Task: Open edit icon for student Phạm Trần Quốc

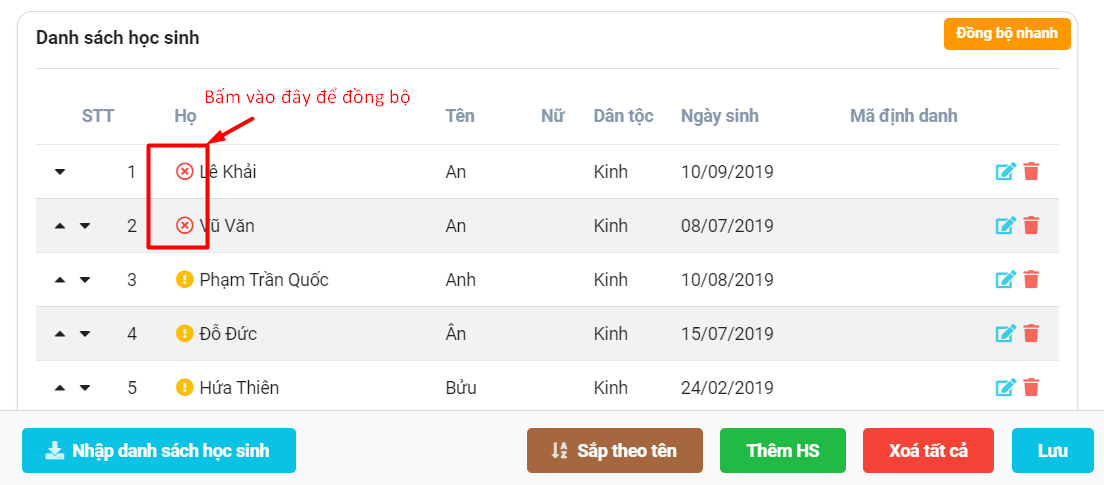Action: coord(1006,280)
